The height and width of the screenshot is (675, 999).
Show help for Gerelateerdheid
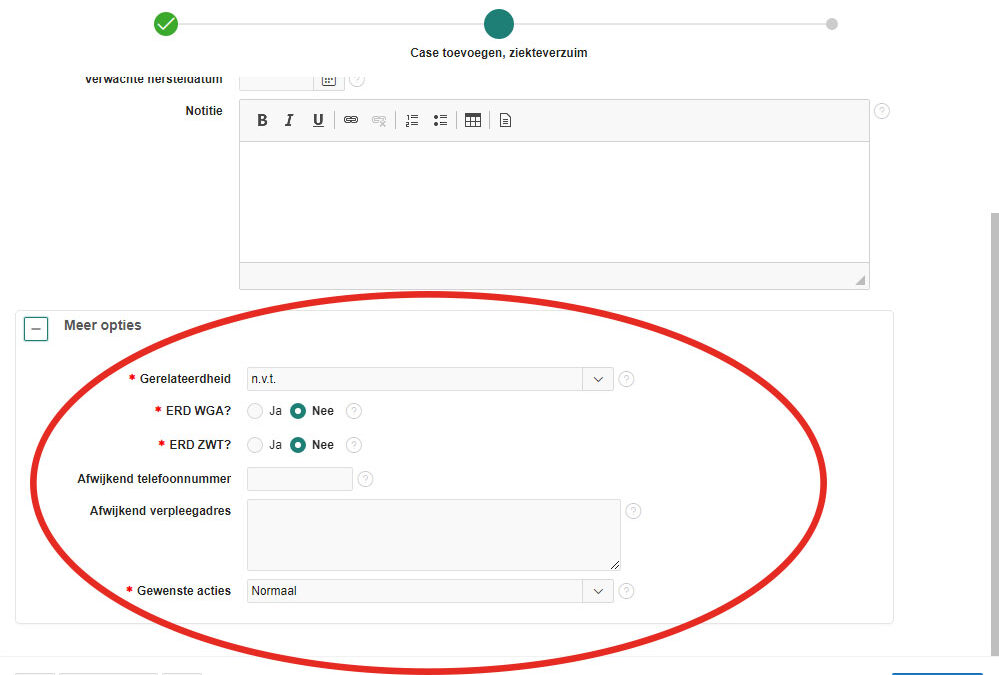(x=626, y=379)
